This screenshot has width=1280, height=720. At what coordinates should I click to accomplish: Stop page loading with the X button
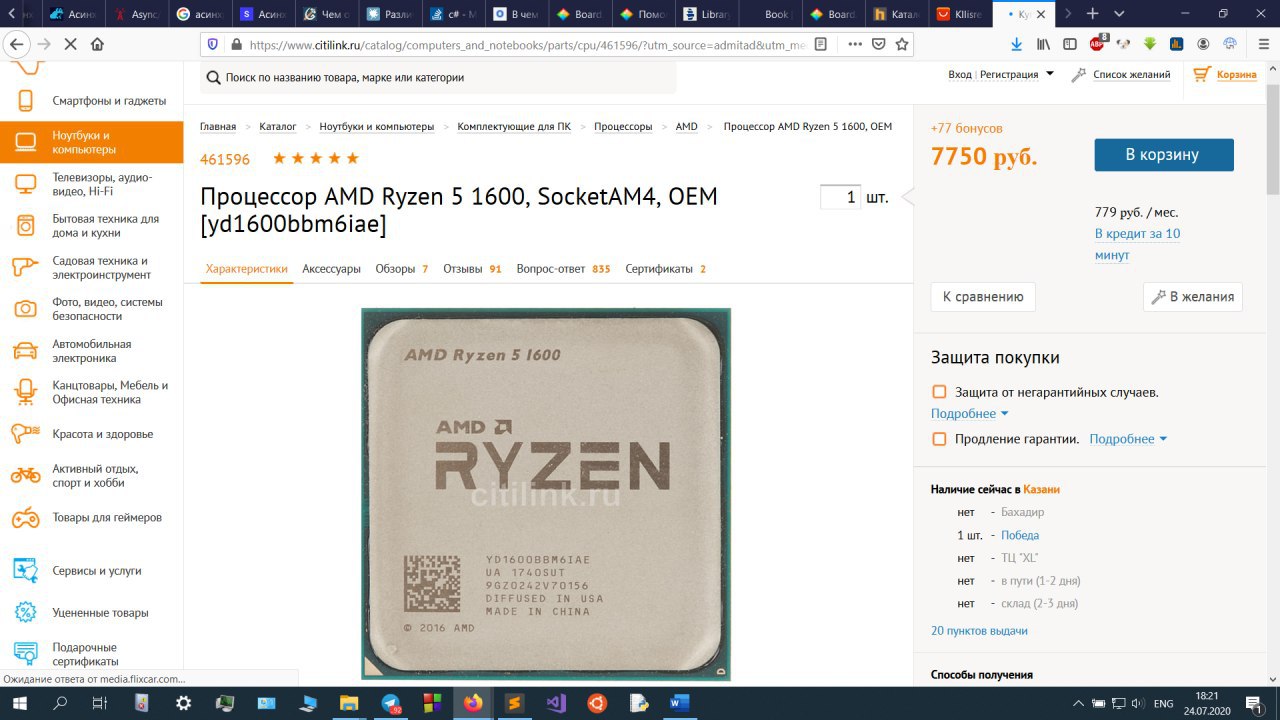click(x=70, y=44)
